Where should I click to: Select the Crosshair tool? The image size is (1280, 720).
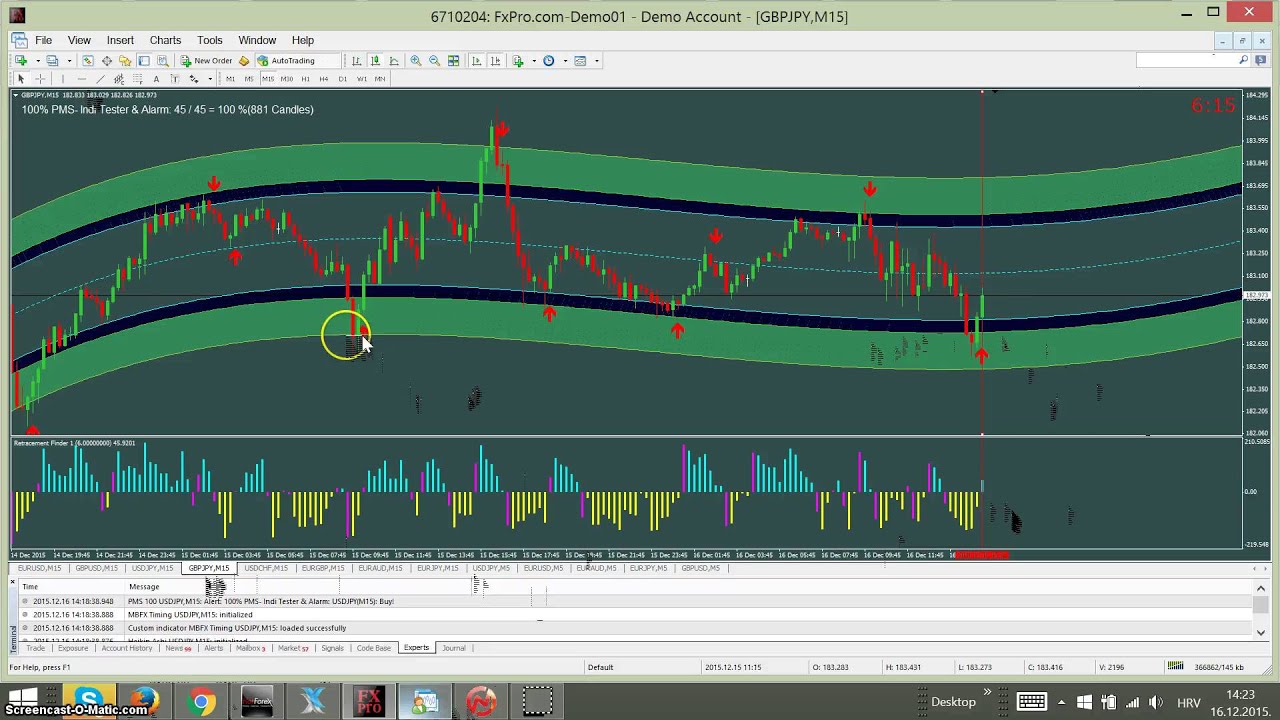coord(40,79)
